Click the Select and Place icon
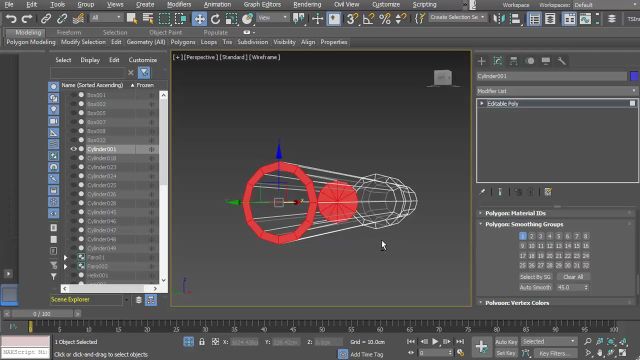Viewport: 640px width, 360px height. [247, 19]
